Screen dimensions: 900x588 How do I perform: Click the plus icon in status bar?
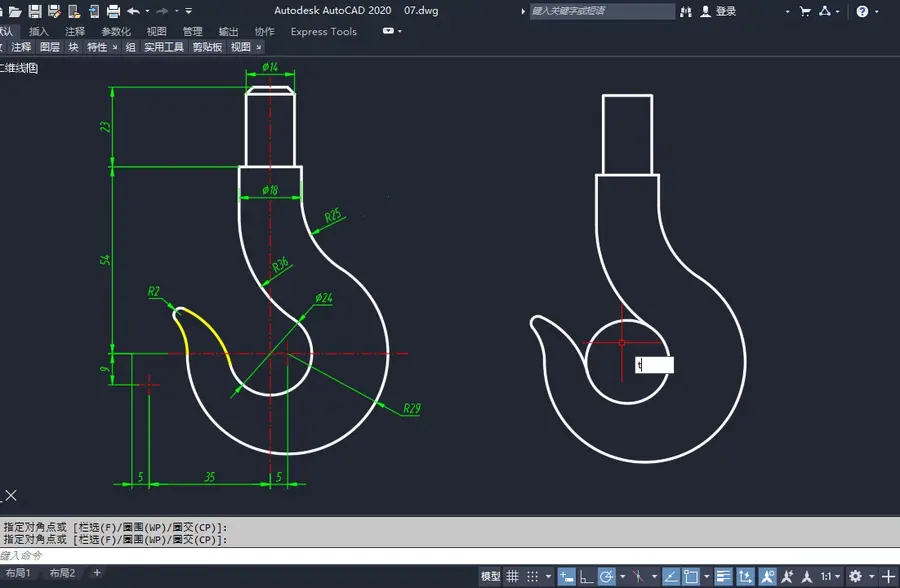pos(888,576)
